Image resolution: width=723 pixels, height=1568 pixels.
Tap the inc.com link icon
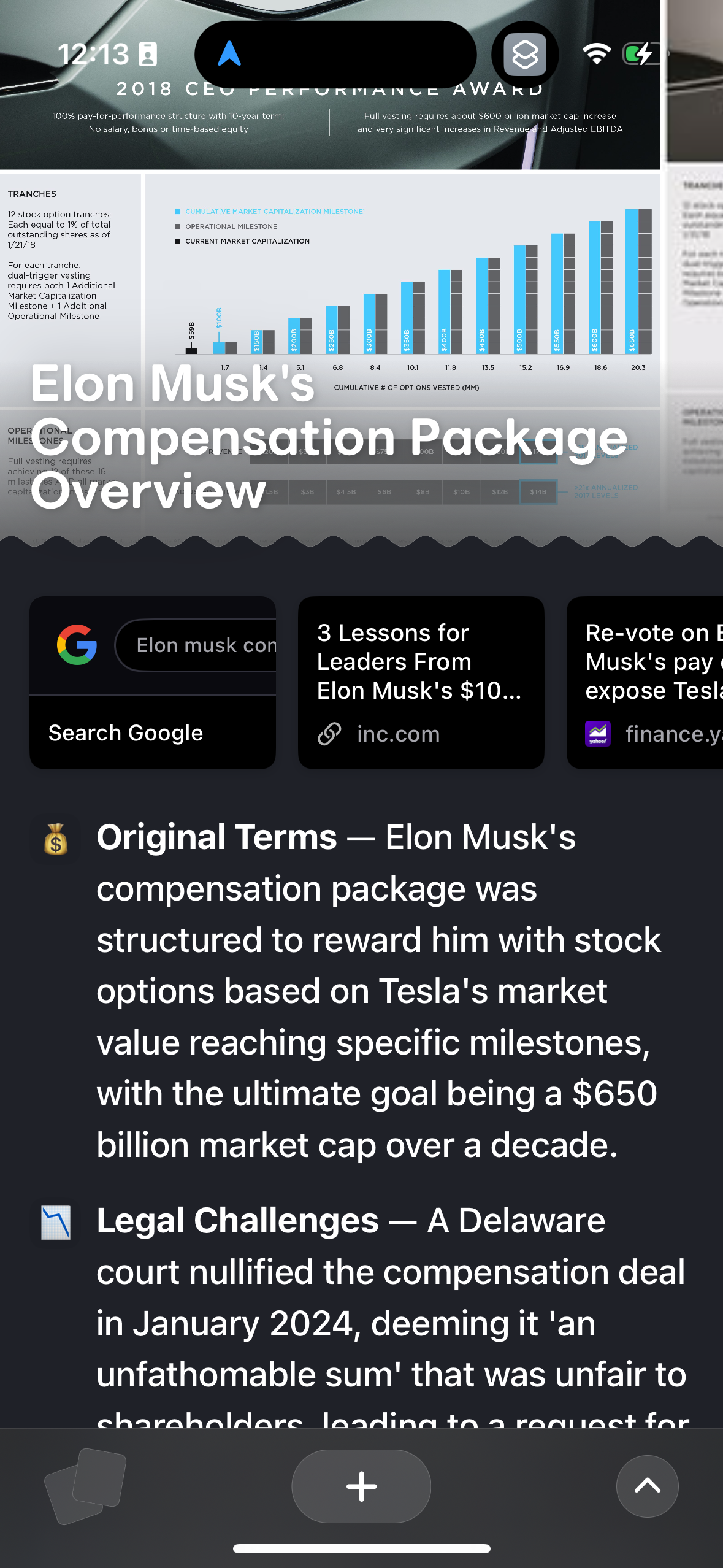[x=329, y=734]
